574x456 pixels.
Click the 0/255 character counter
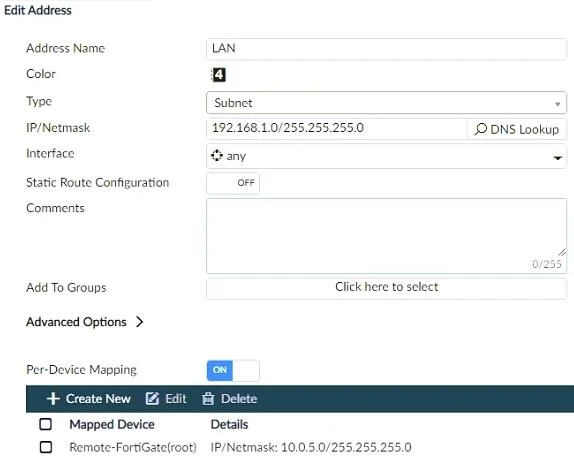click(547, 264)
